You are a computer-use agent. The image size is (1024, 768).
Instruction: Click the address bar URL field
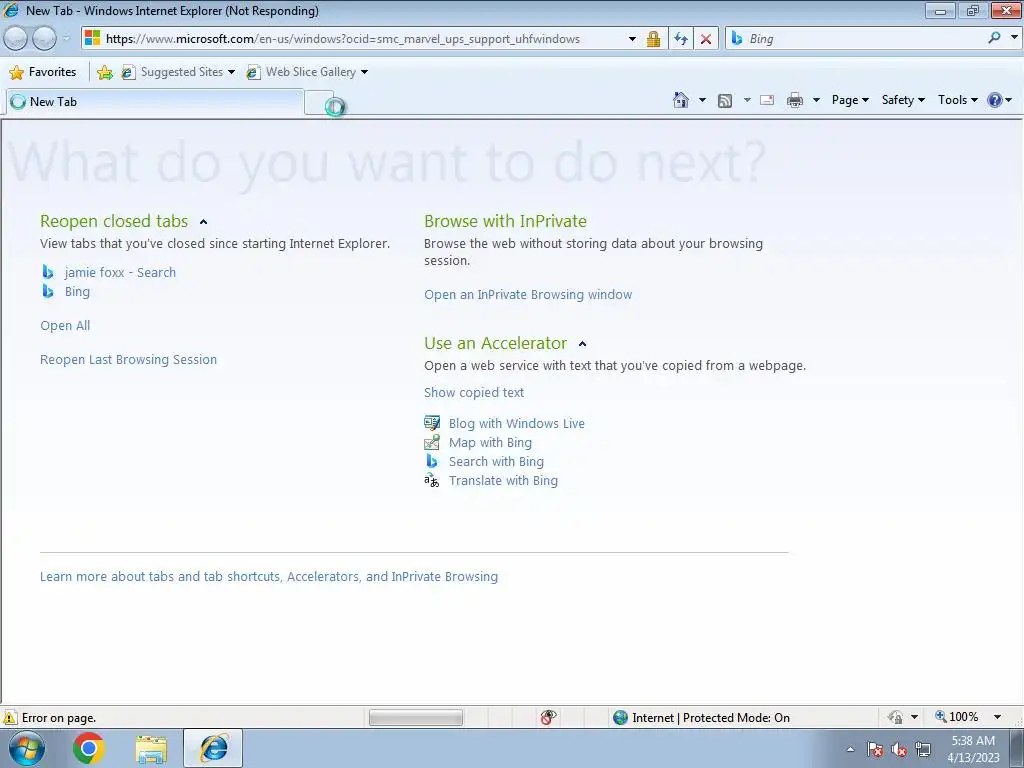click(x=353, y=39)
